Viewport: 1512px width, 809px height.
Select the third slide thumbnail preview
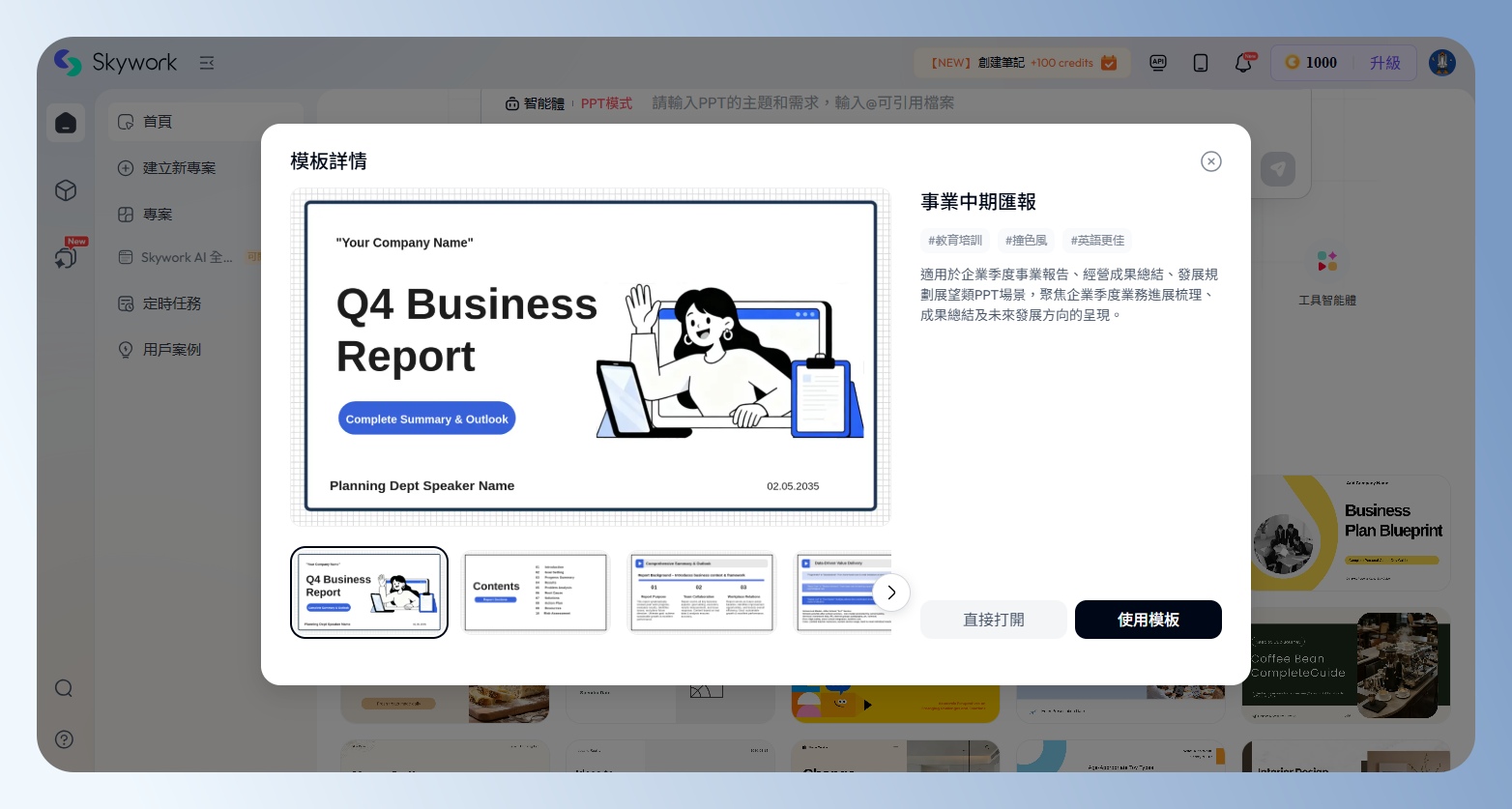[x=702, y=592]
